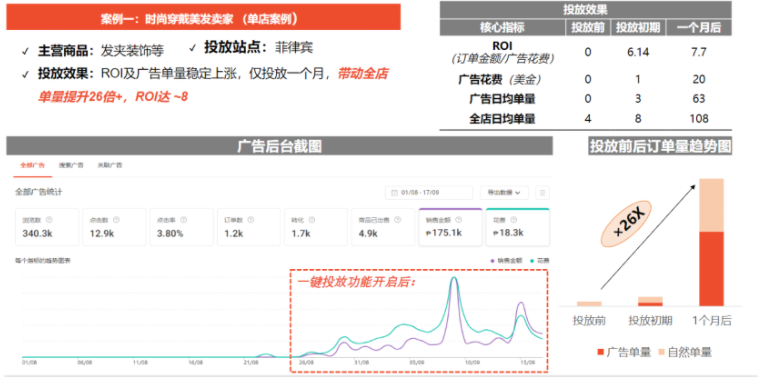Click the 投放前 bar in trend chart
The width and height of the screenshot is (764, 379).
[589, 303]
